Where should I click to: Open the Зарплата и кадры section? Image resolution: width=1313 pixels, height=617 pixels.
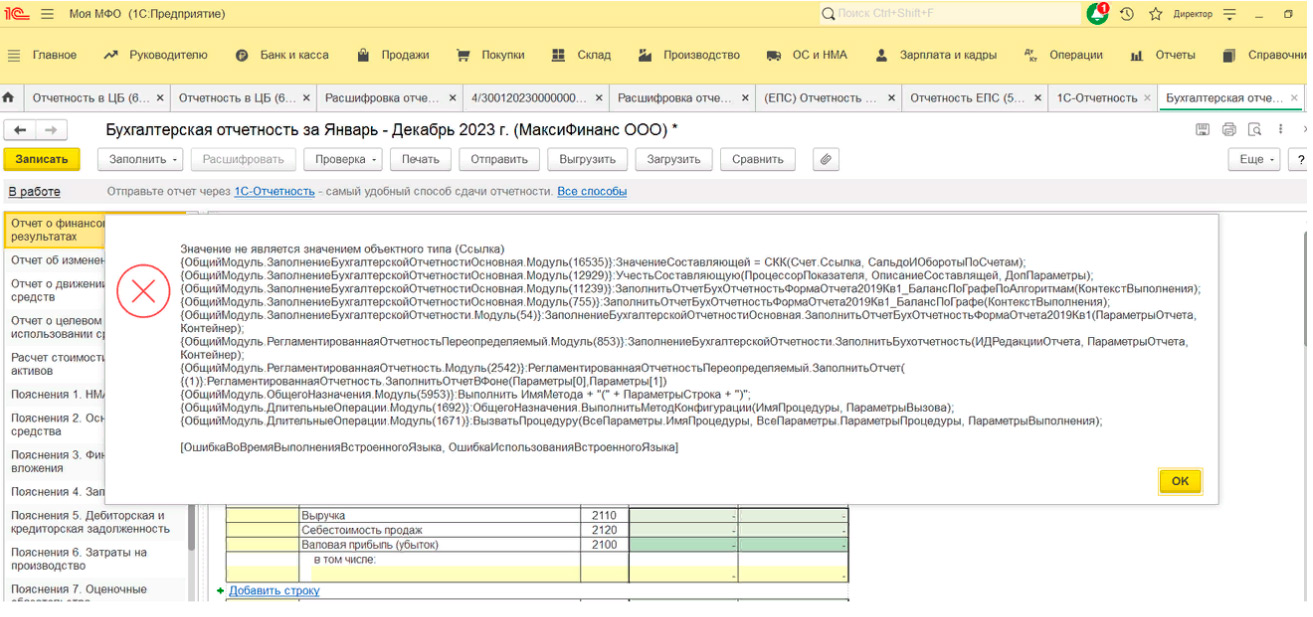(936, 55)
